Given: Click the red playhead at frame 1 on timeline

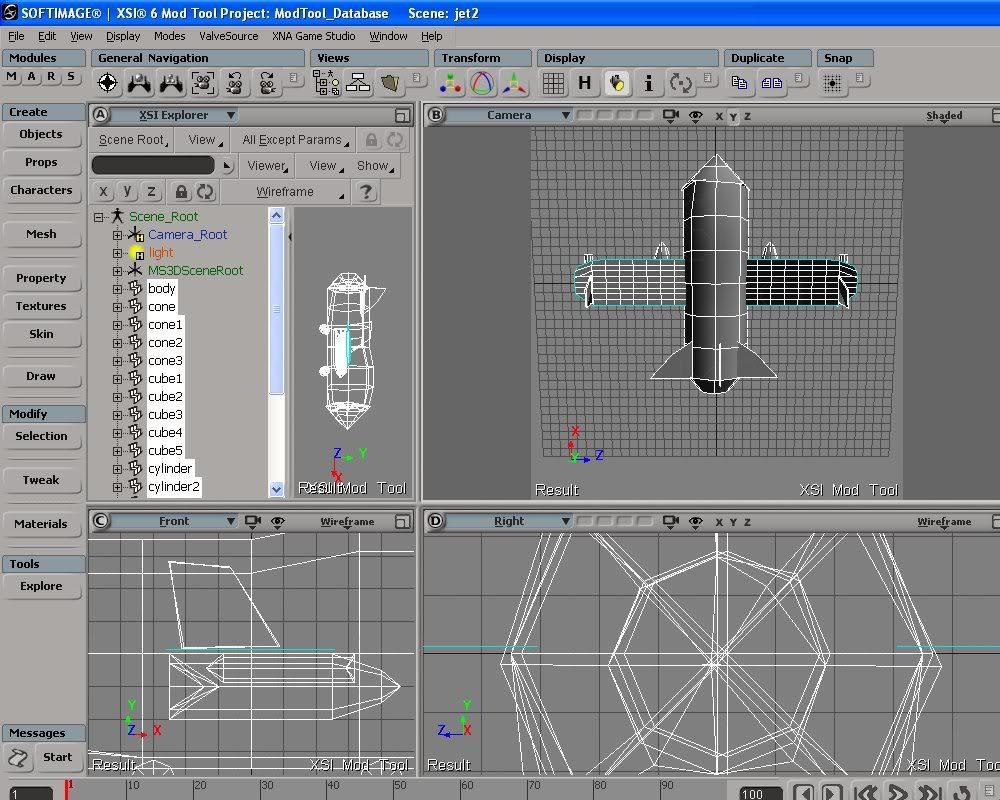Looking at the screenshot, I should point(66,789).
